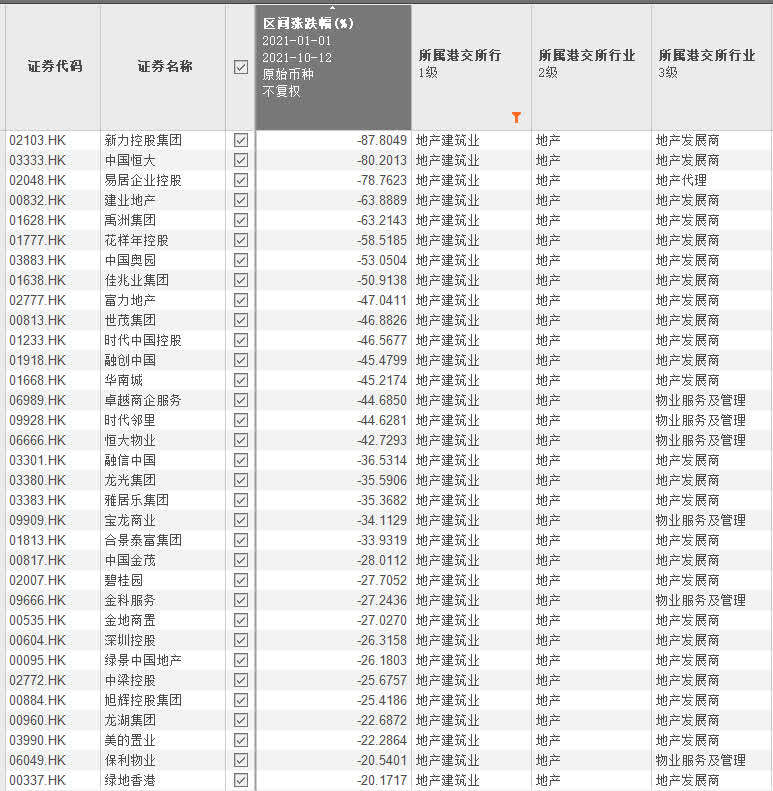Select the value -87.8049
The image size is (773, 791).
381,140
